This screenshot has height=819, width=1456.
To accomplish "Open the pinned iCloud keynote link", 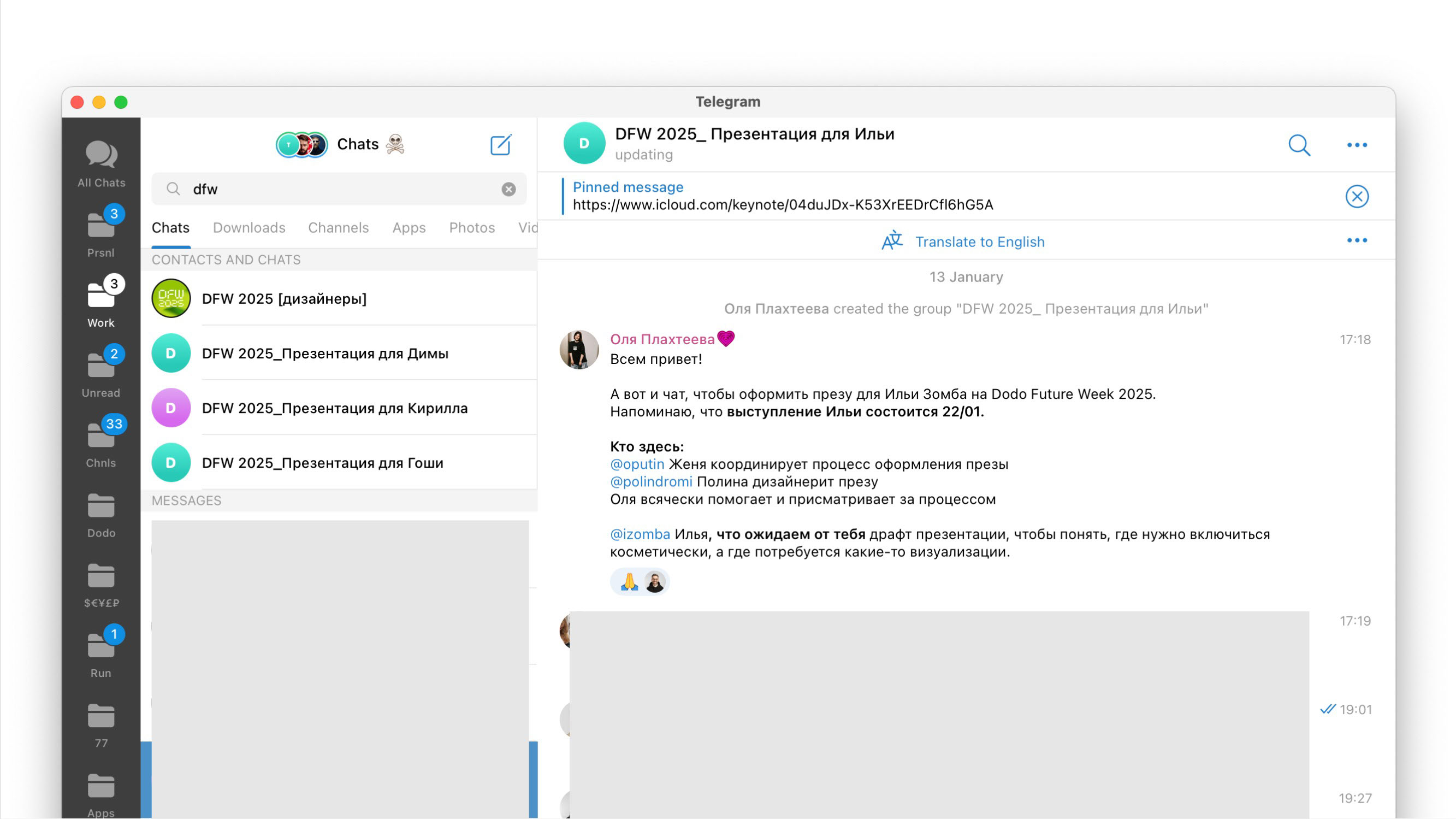I will pyautogui.click(x=783, y=205).
